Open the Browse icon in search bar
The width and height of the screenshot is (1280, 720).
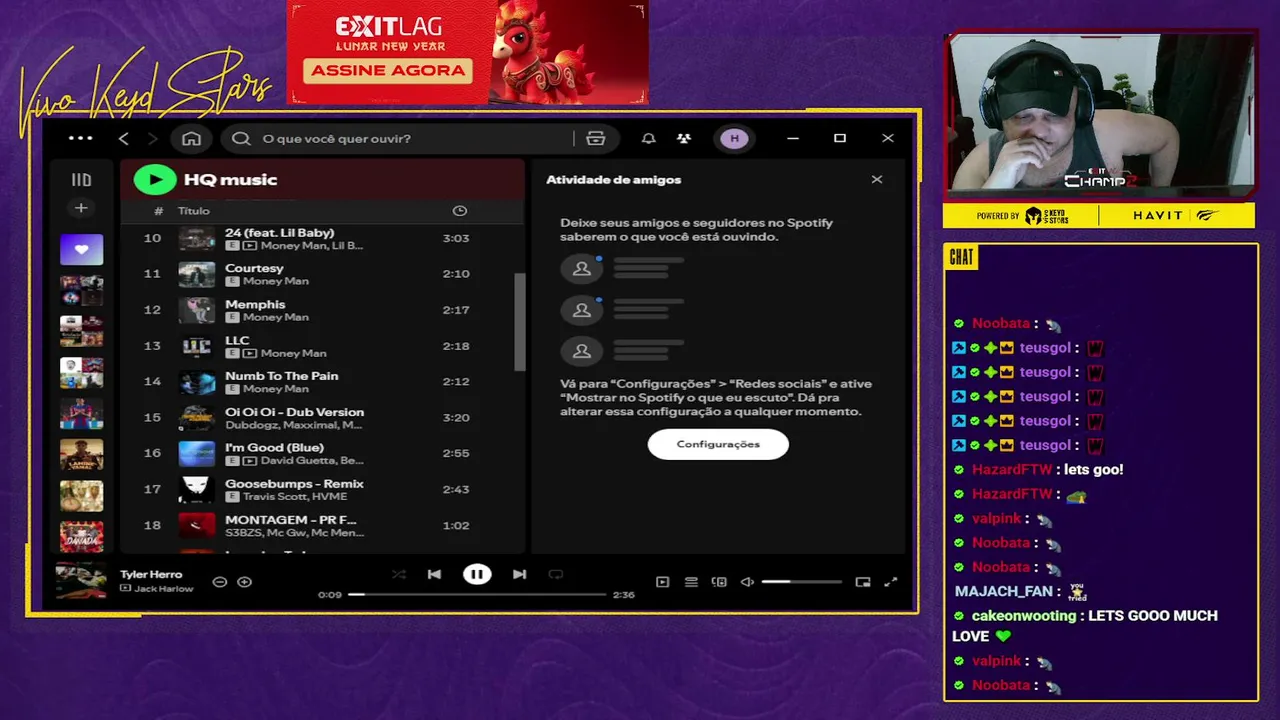coord(596,138)
